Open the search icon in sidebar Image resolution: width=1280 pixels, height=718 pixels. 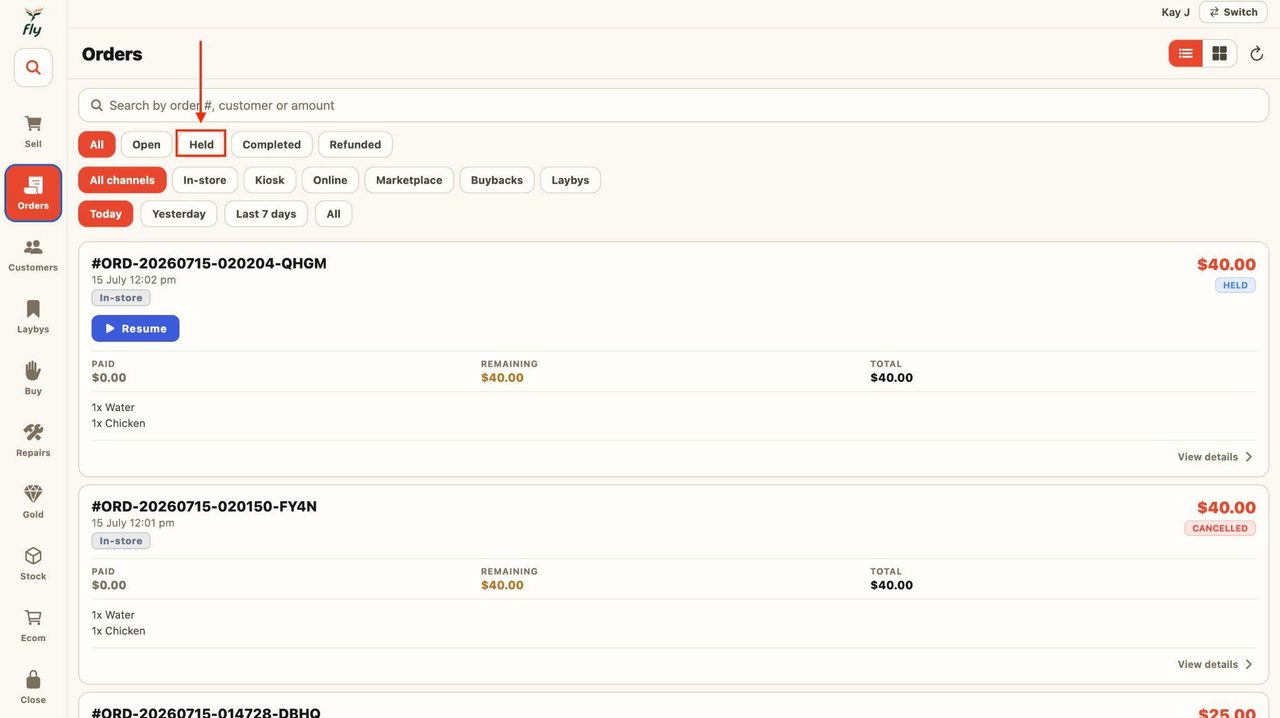click(x=33, y=68)
